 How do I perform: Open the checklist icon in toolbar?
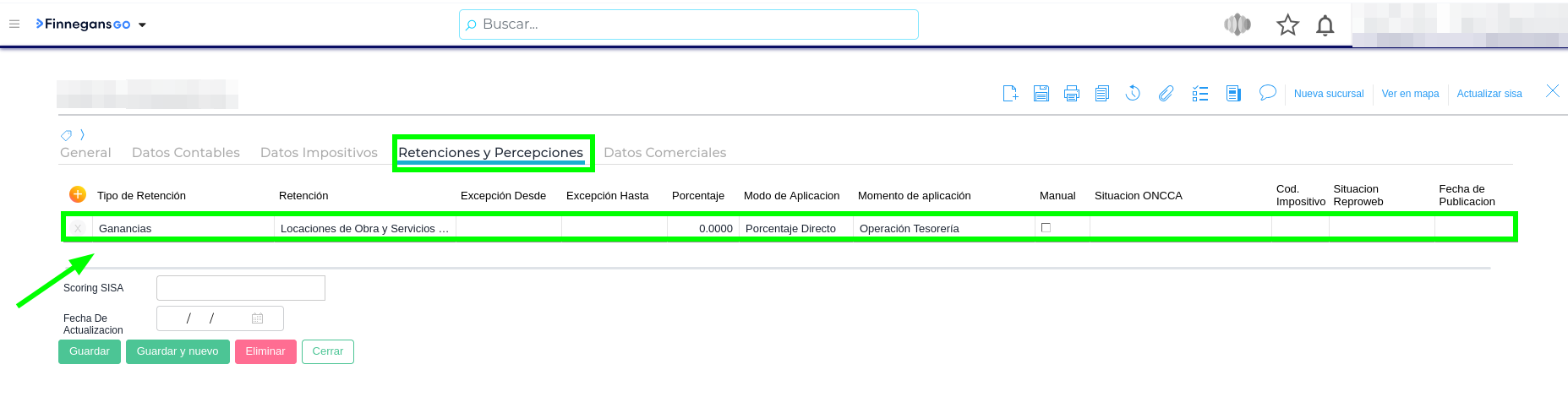[x=1200, y=94]
